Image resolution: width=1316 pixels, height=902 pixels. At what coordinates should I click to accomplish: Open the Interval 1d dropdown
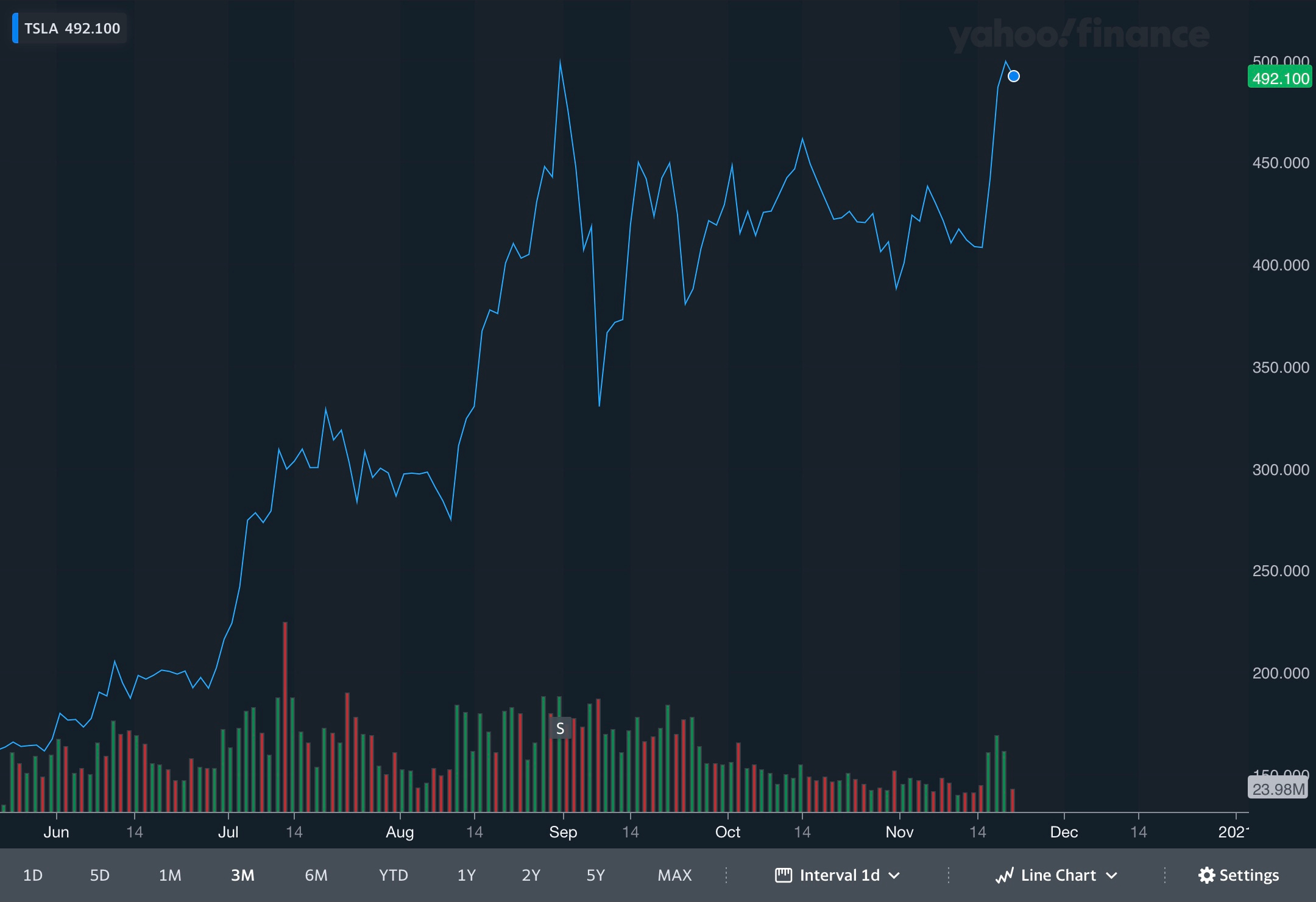pos(837,875)
